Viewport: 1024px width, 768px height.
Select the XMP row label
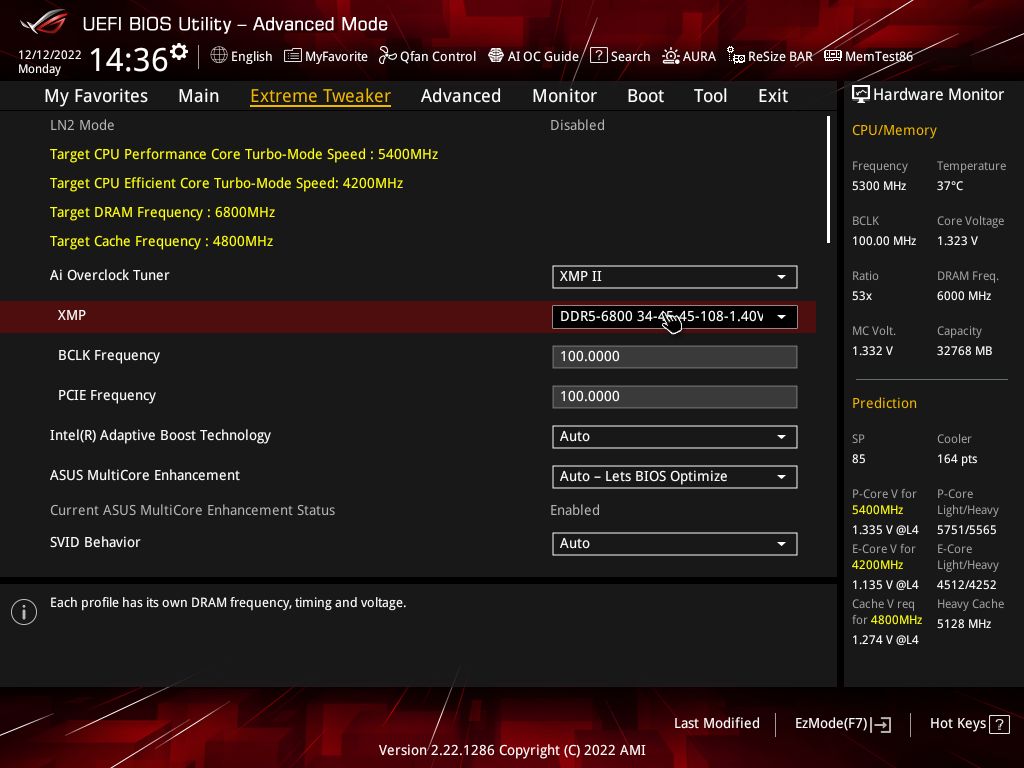coord(72,315)
